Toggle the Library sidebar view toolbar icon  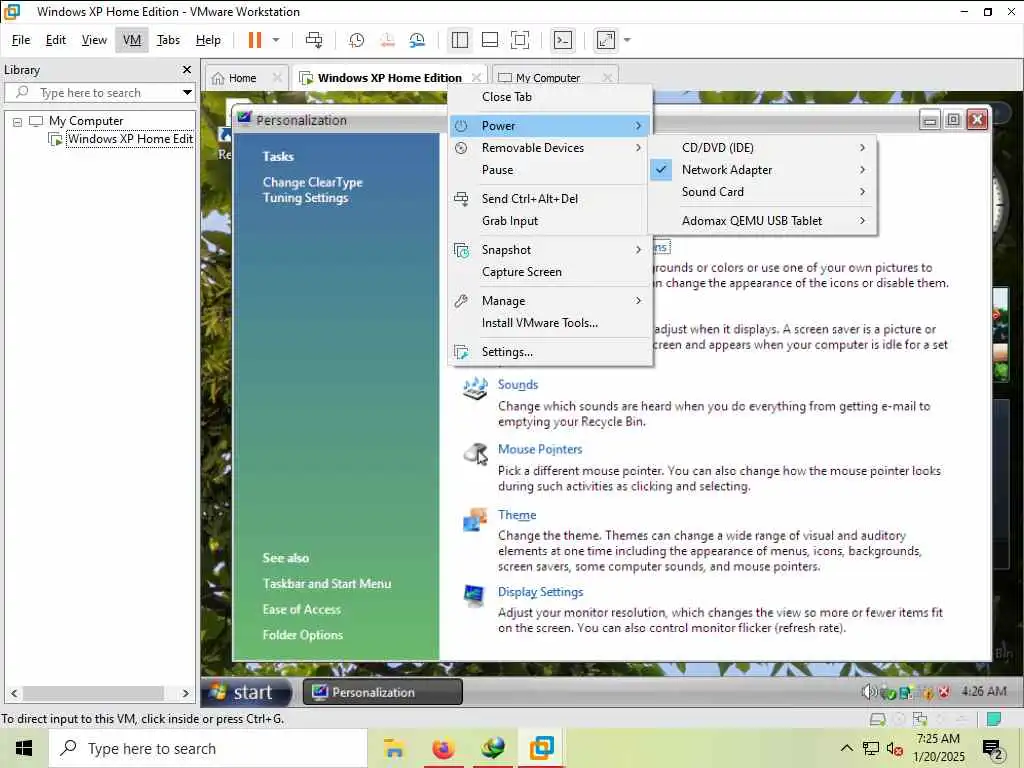(460, 40)
